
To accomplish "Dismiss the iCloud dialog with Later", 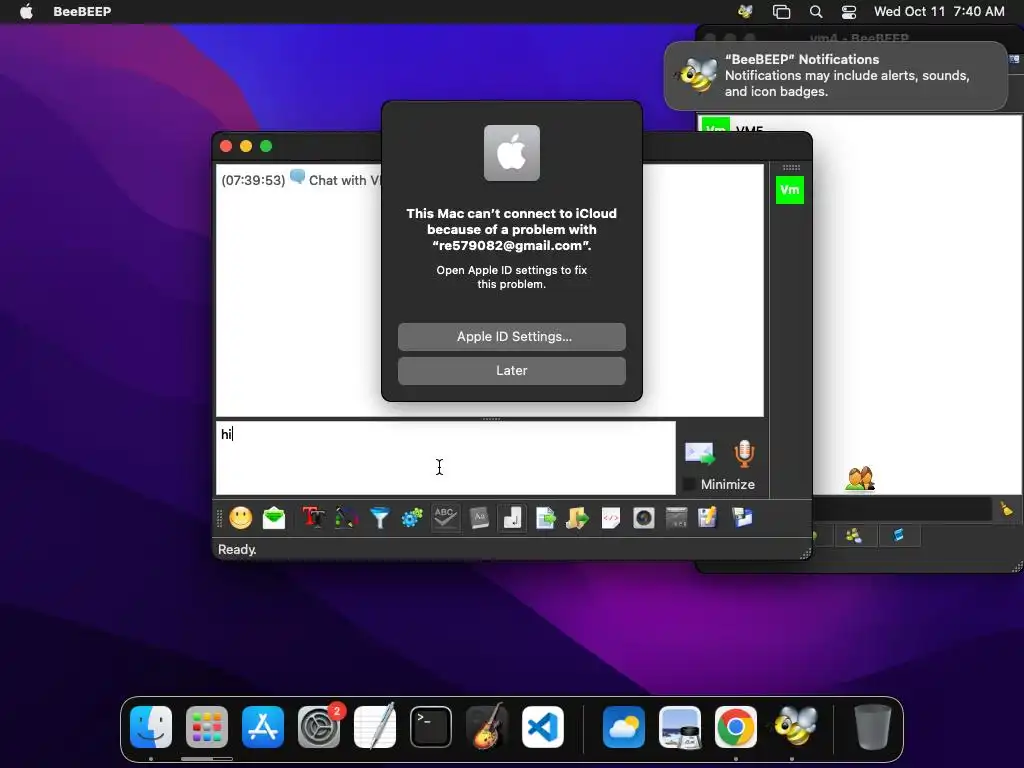I will [511, 370].
